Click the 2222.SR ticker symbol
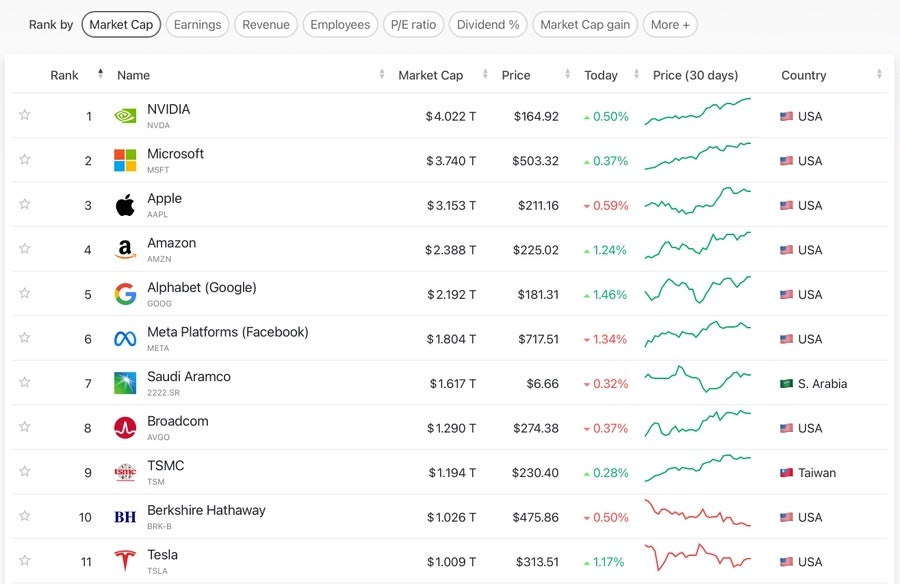 tap(163, 393)
